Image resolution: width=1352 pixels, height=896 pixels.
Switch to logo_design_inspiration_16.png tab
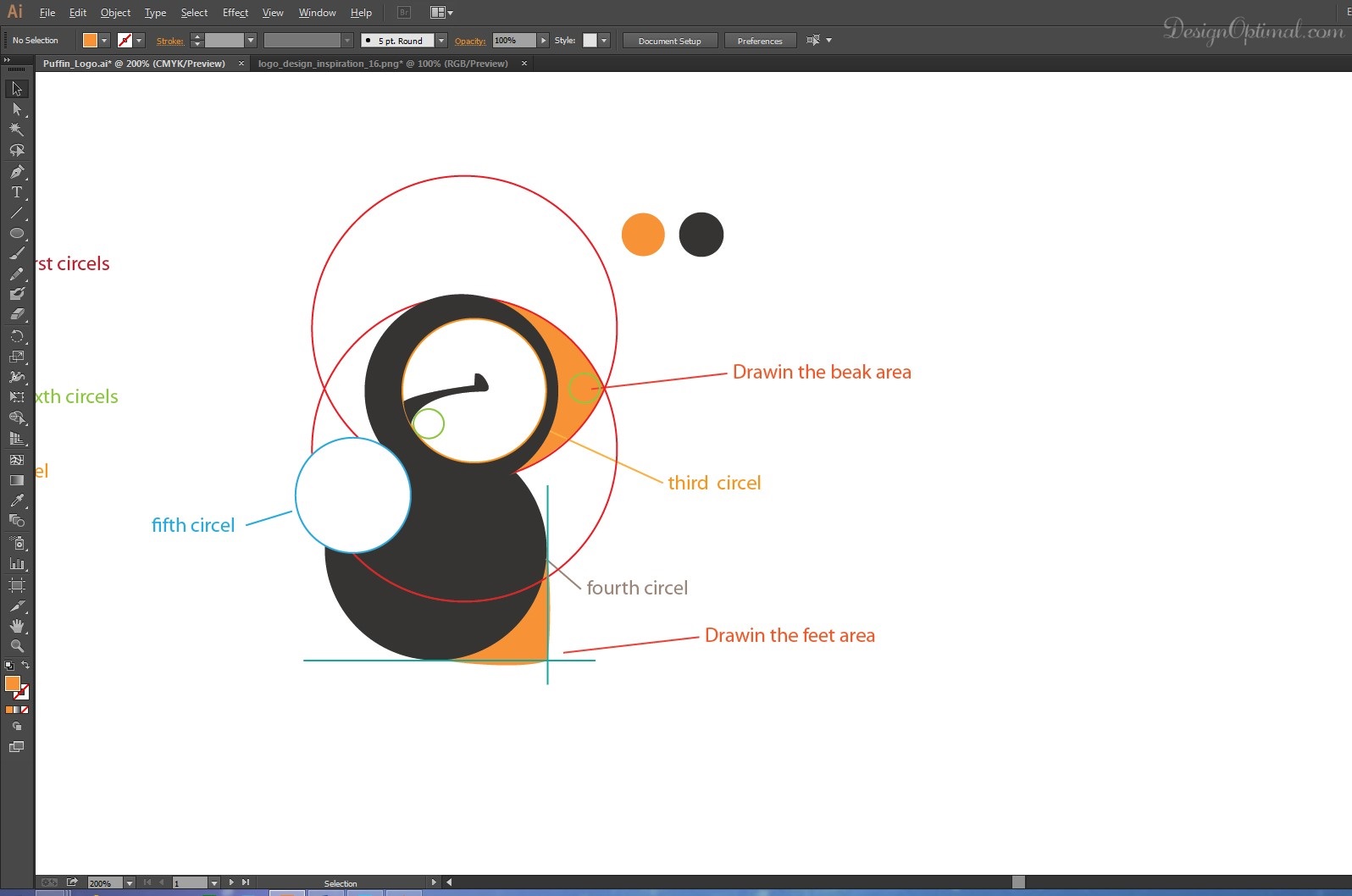click(x=383, y=64)
